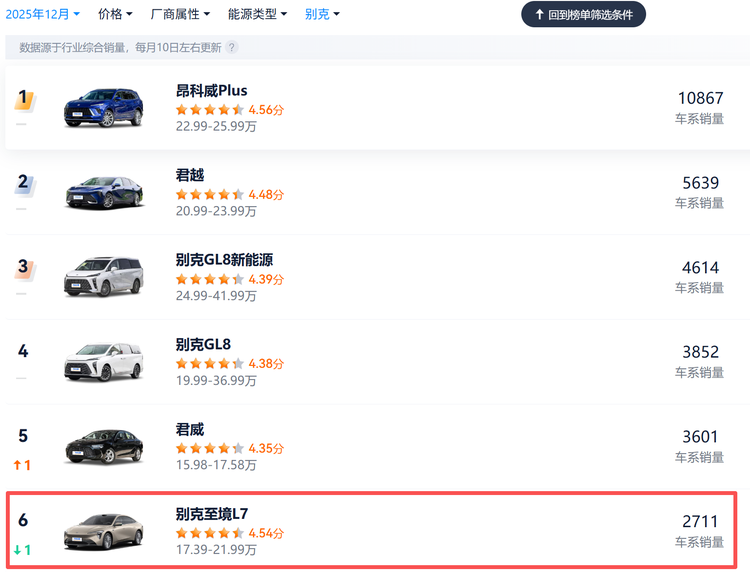Open the 昂科威Plus model title link
Image resolution: width=750 pixels, height=572 pixels.
pos(211,90)
